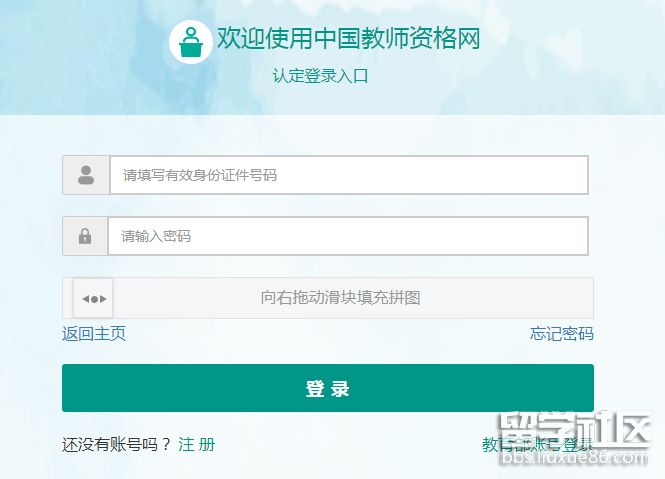Screen dimensions: 665x479
Task: Open the 返回主页 link
Action: (94, 334)
